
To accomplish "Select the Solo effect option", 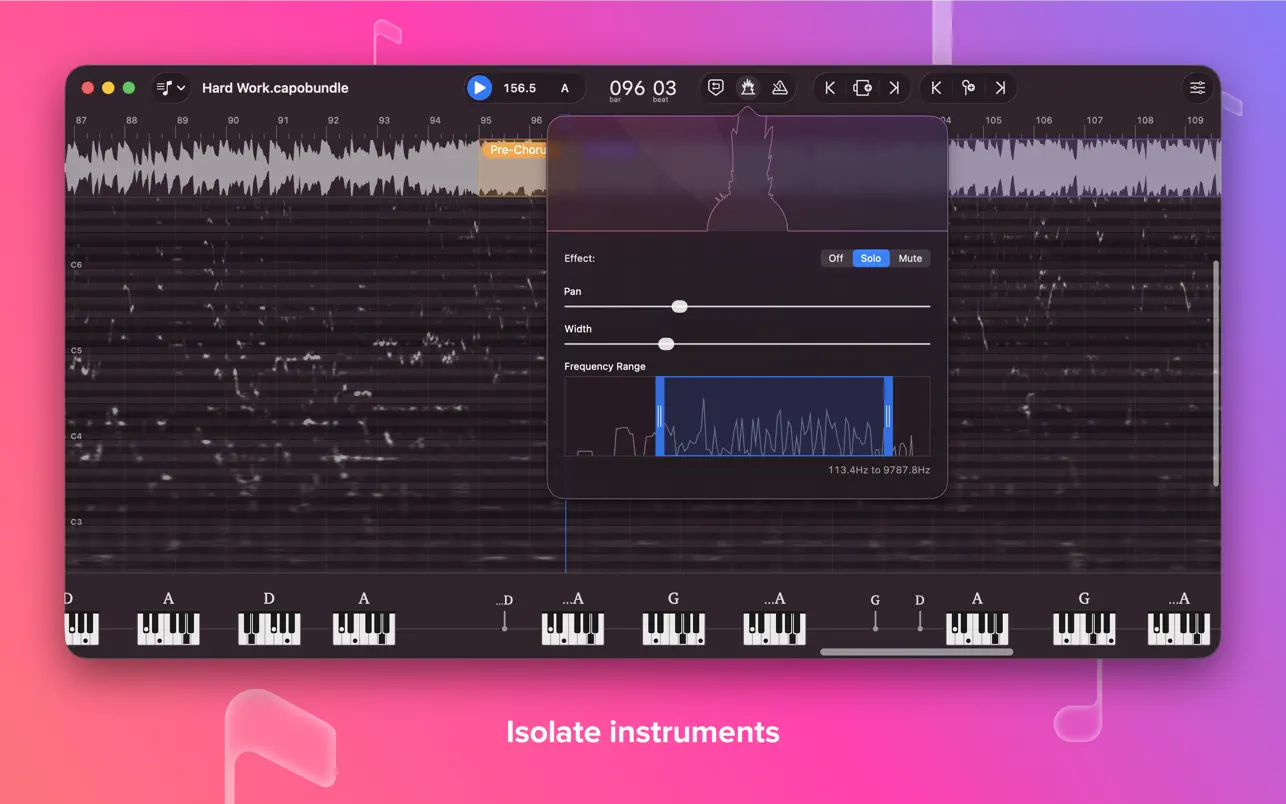I will coord(871,258).
